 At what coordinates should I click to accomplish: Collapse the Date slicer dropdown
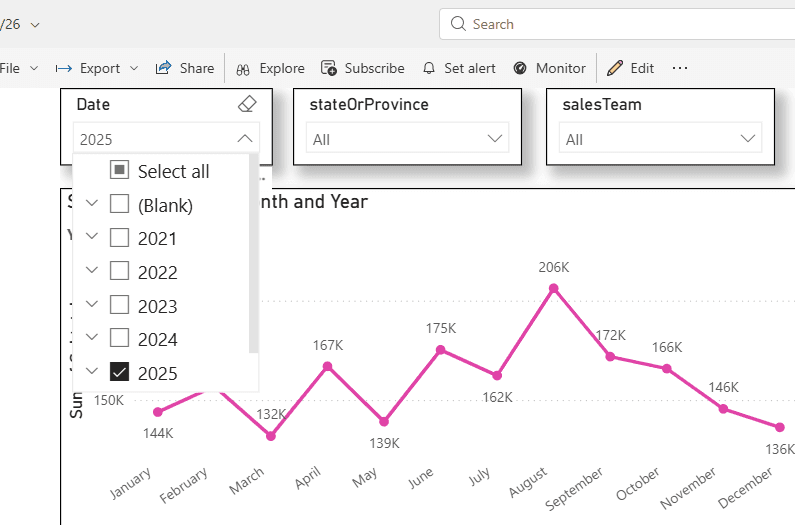click(245, 138)
